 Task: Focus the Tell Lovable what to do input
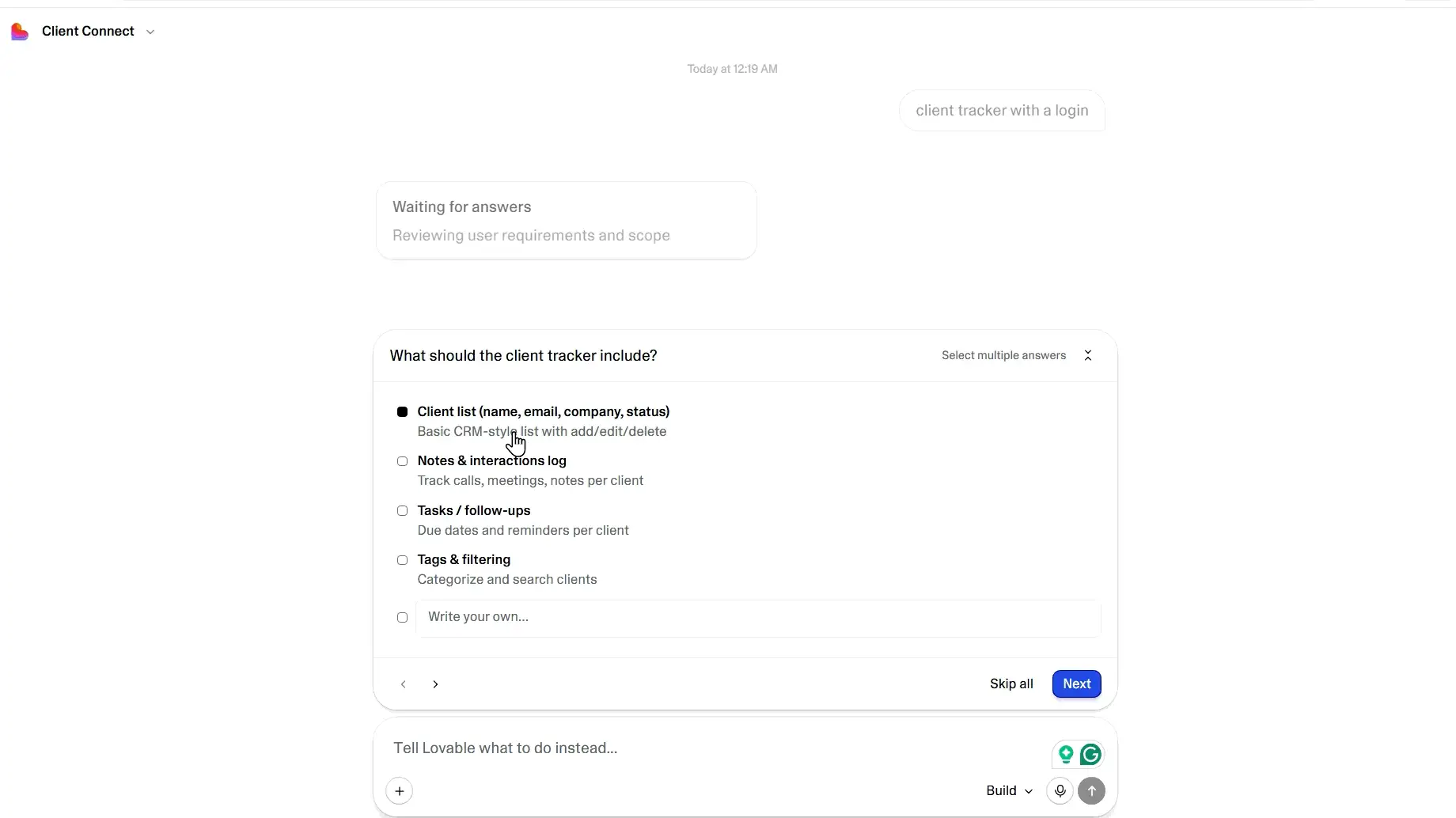point(712,748)
